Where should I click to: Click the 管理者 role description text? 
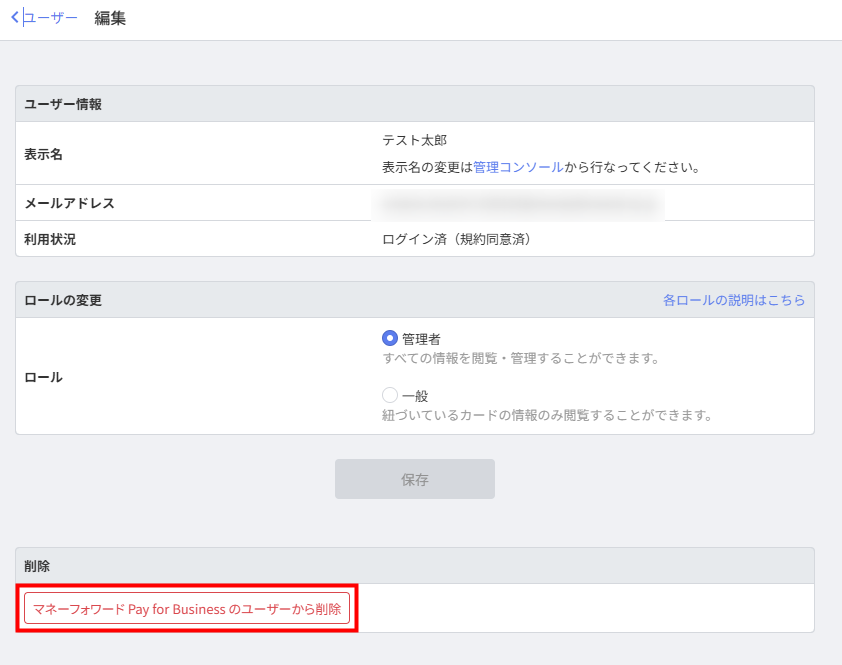tap(520, 358)
